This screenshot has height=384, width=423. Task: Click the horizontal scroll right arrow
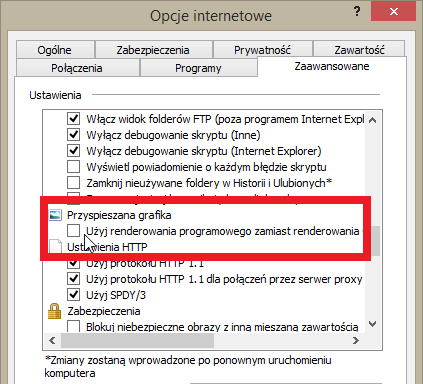click(x=356, y=340)
